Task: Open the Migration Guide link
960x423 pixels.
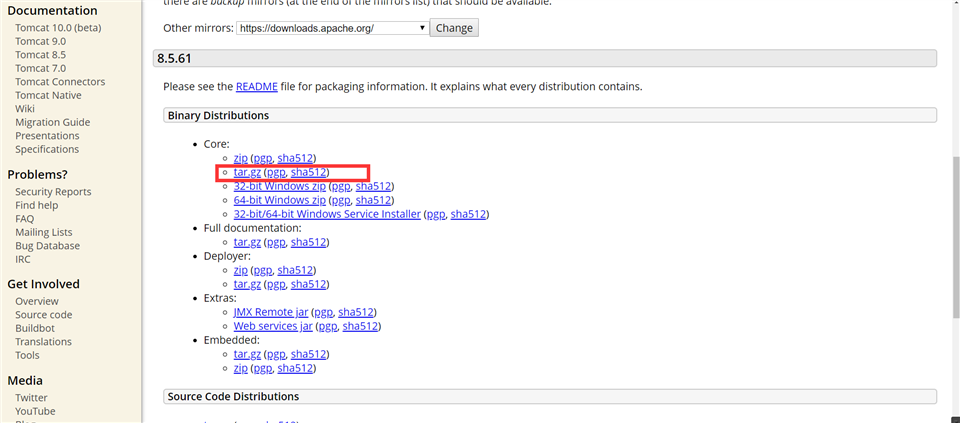Action: click(x=53, y=122)
